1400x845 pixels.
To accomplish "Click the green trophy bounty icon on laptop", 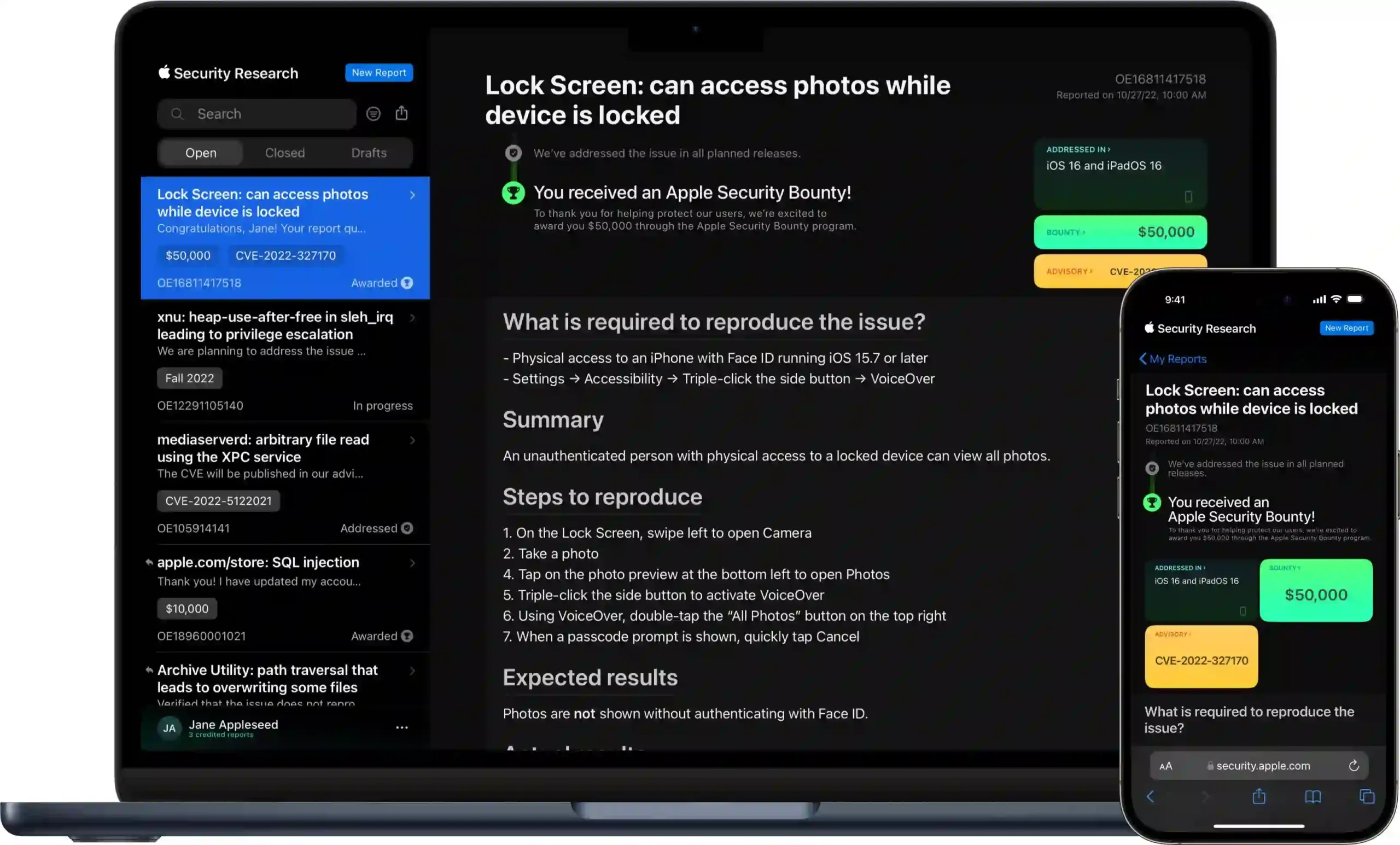I will (513, 193).
